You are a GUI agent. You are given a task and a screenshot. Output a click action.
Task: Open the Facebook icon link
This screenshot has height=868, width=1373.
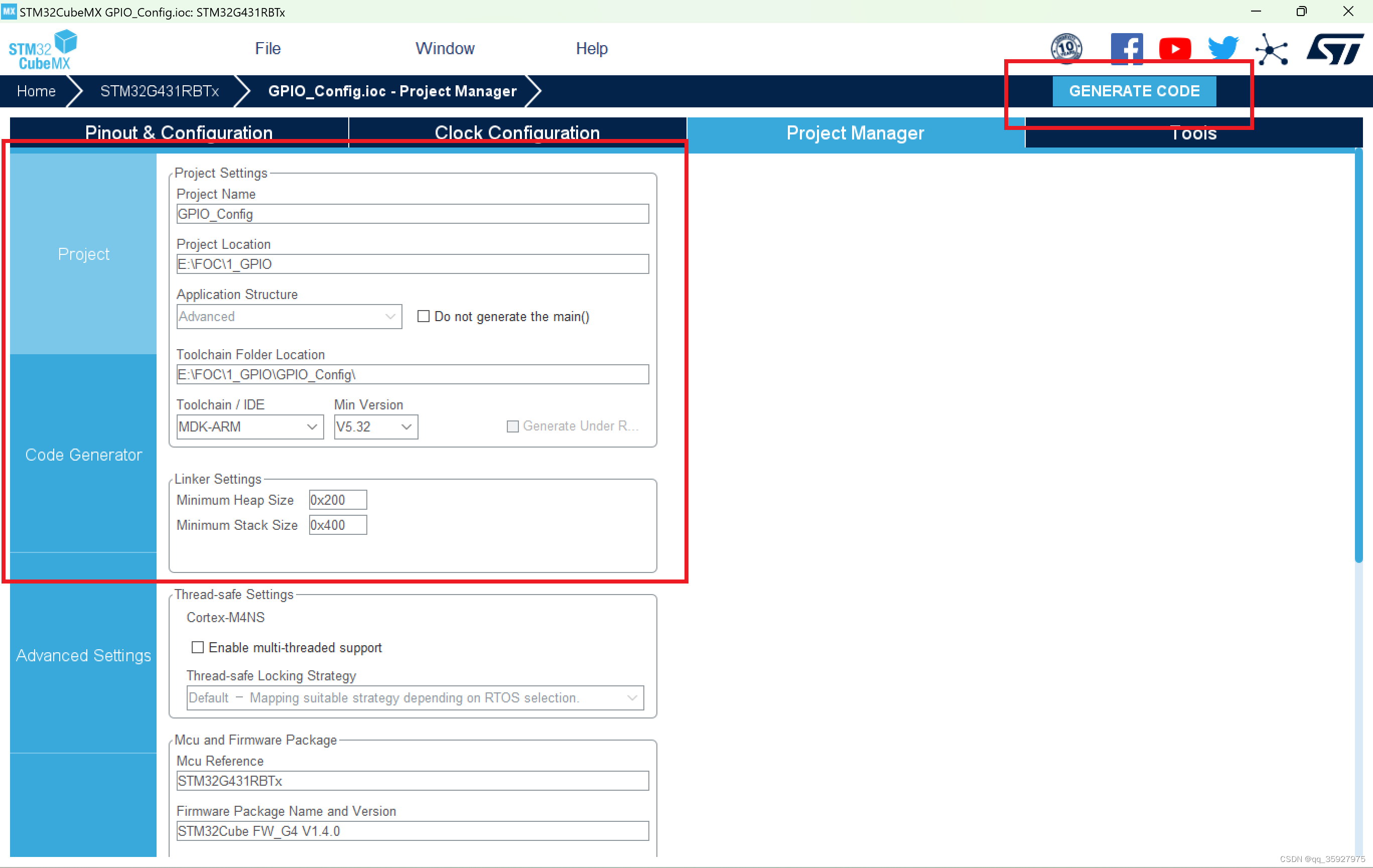1126,49
